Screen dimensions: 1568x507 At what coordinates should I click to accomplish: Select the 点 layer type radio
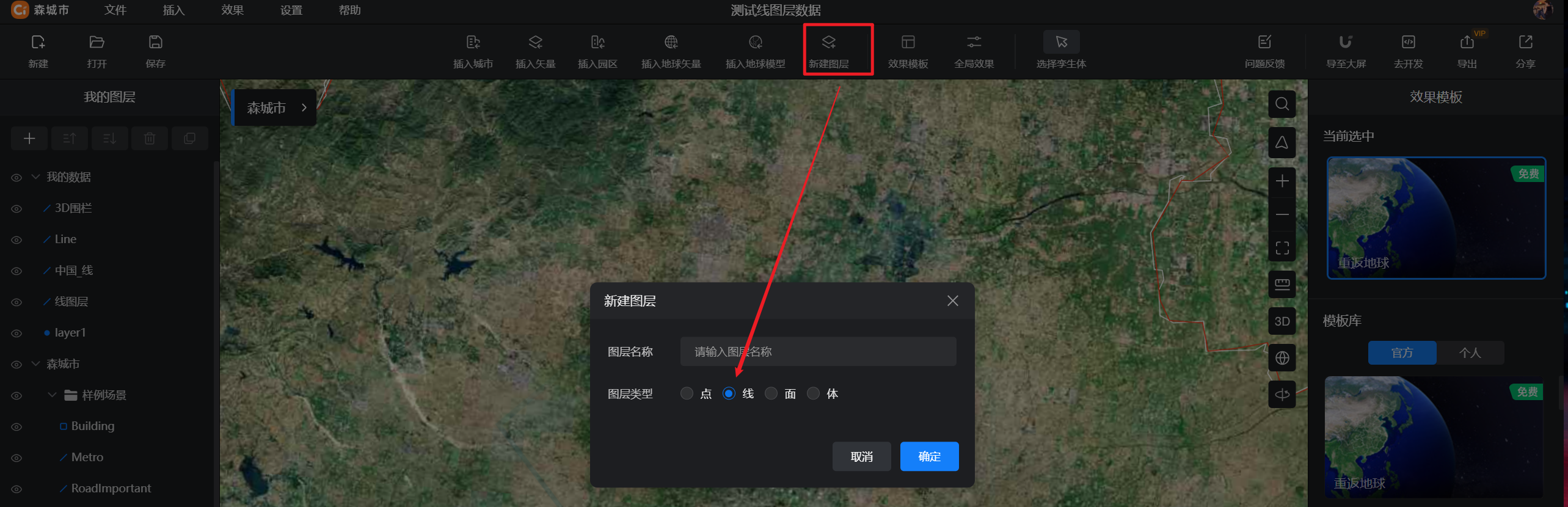[687, 393]
